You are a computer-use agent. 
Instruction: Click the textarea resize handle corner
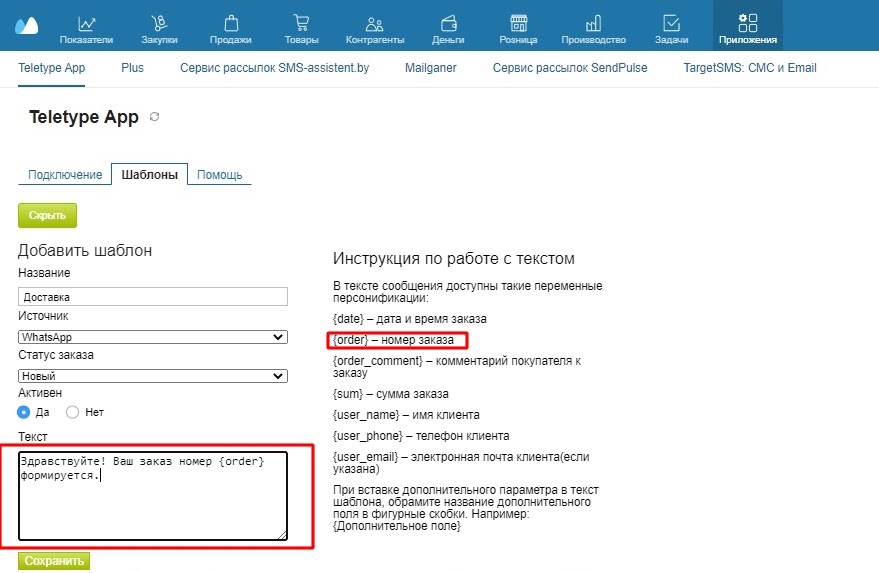tap(283, 535)
